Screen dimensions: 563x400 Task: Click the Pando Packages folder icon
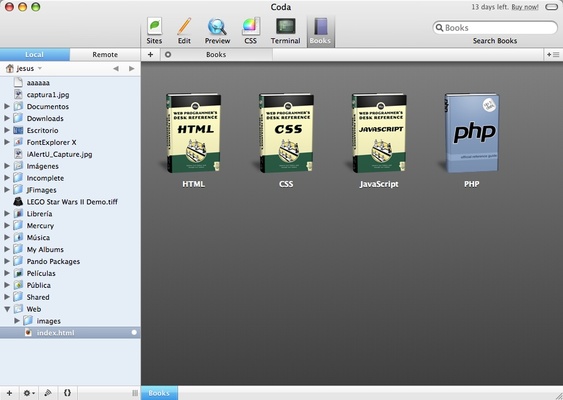pyautogui.click(x=18, y=261)
